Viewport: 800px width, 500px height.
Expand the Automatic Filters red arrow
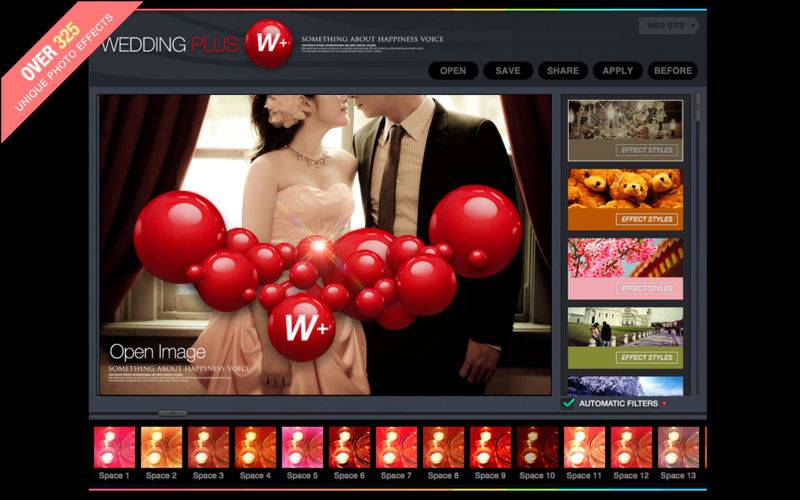tap(664, 404)
